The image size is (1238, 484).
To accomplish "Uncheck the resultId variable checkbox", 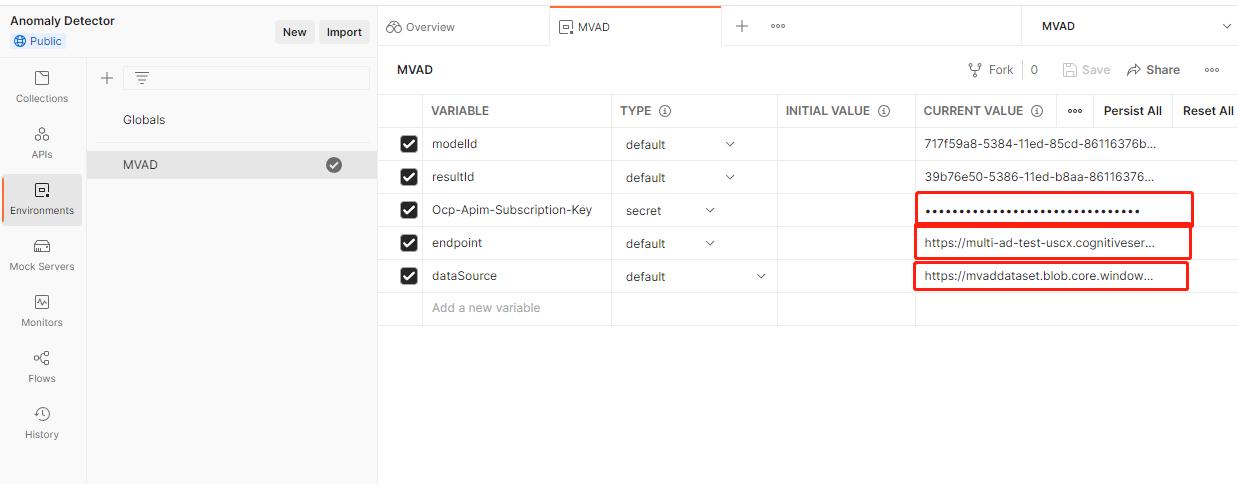I will tap(409, 177).
